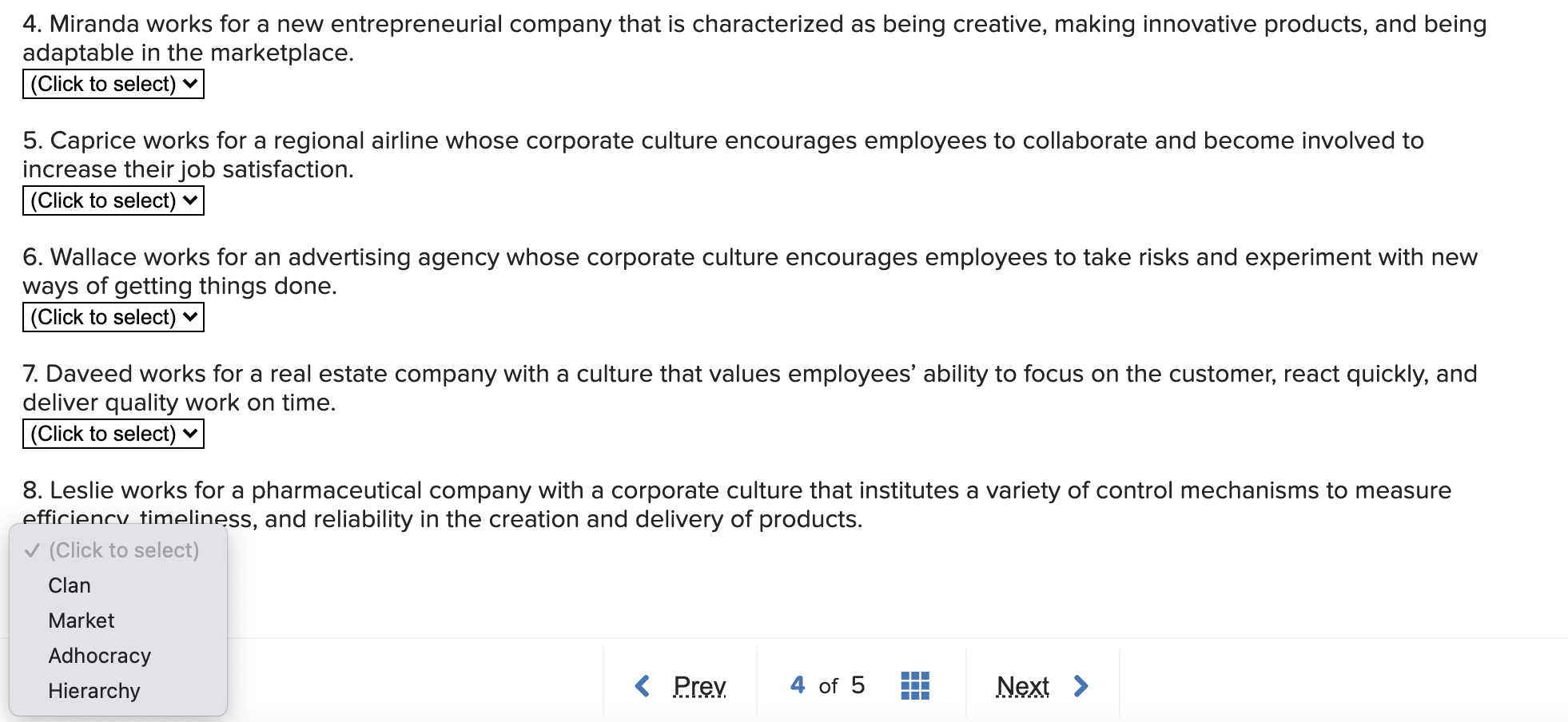Click the grid page navigator icon
This screenshot has height=722, width=1568.
pyautogui.click(x=917, y=684)
